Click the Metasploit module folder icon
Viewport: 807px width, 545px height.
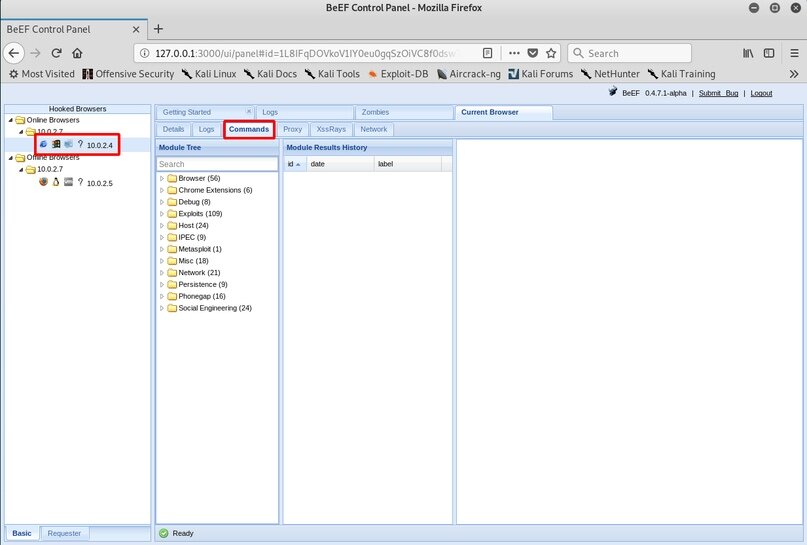point(172,249)
